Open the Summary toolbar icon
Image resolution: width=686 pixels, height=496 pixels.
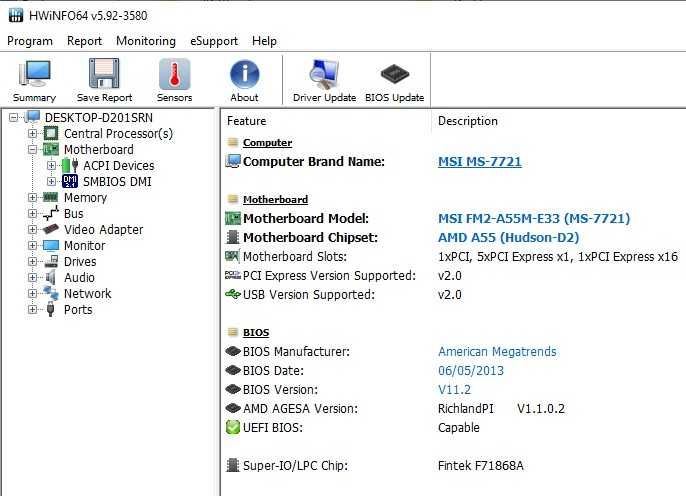click(x=34, y=74)
